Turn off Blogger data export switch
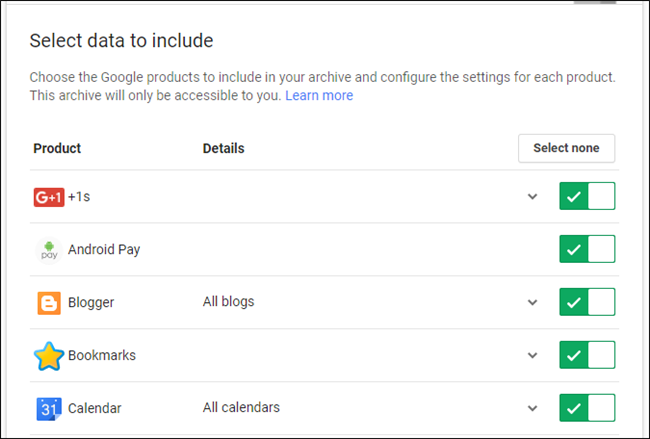Viewport: 650px width, 439px height. [587, 302]
